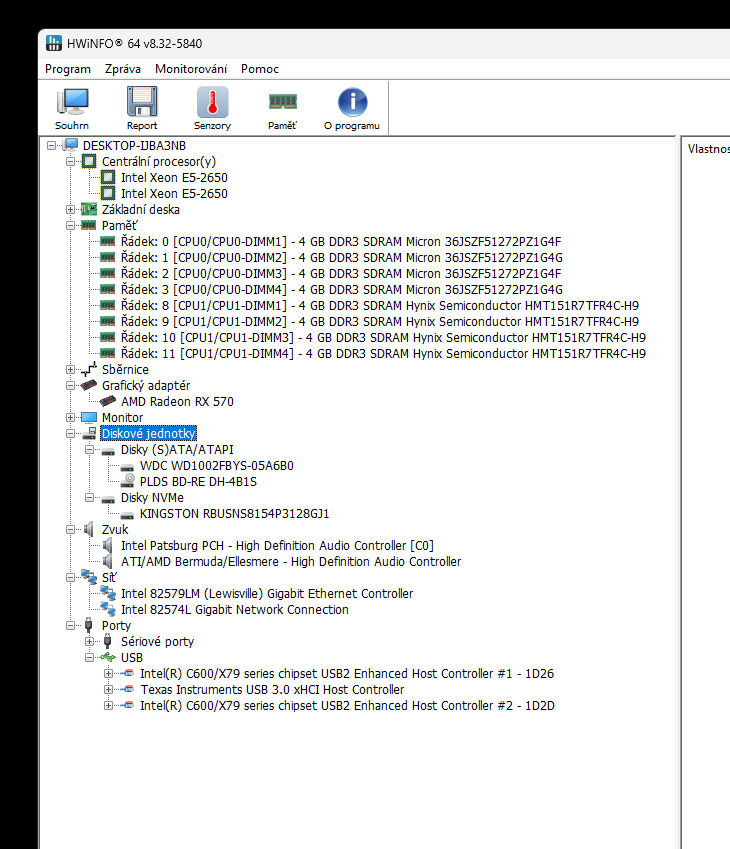Select KINGSTON RBUSNS8154P3128GJ1 drive
This screenshot has height=849, width=730.
pyautogui.click(x=234, y=513)
